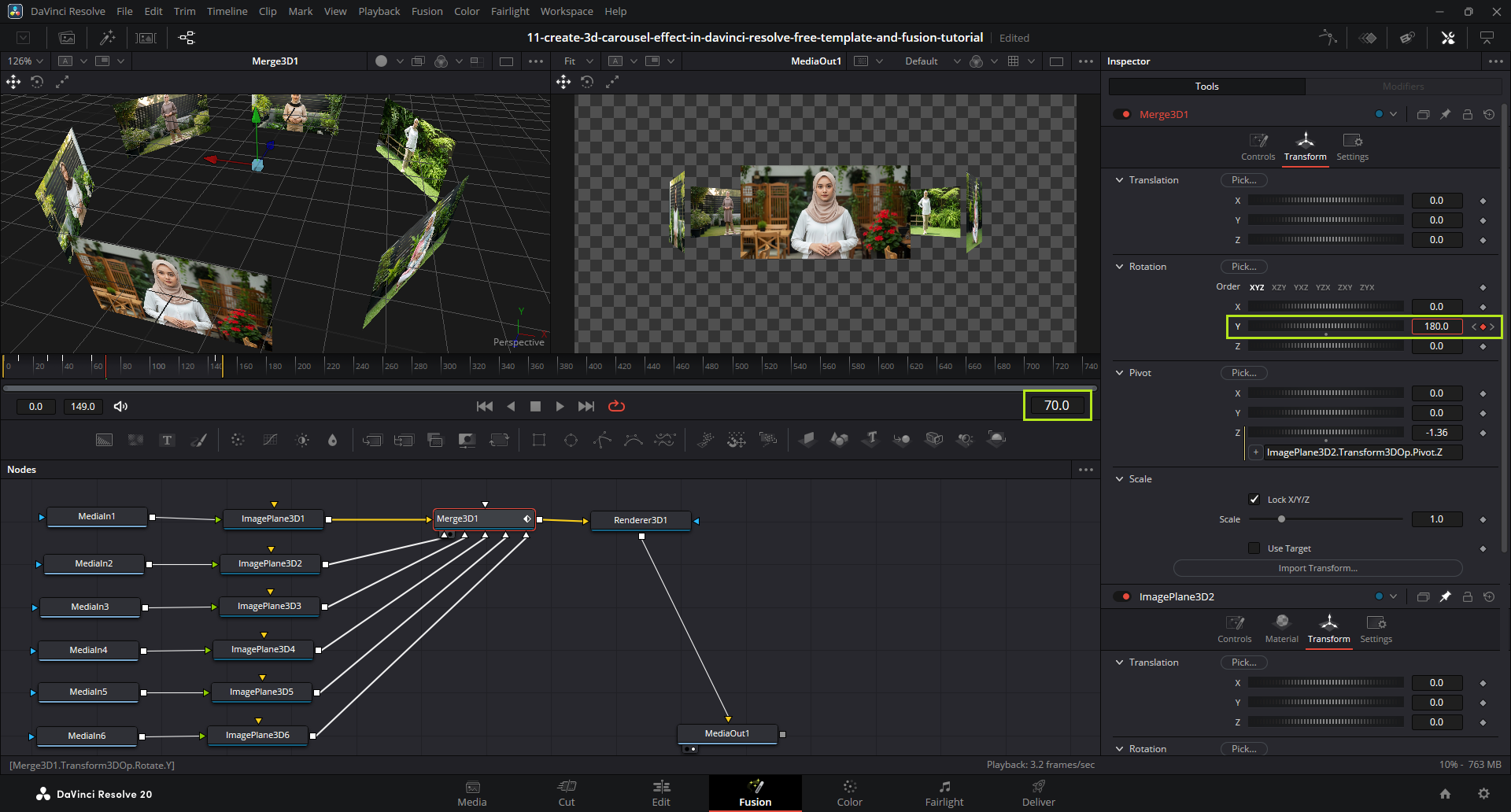Add a Rectangle mask tool
This screenshot has width=1511, height=812.
point(539,440)
